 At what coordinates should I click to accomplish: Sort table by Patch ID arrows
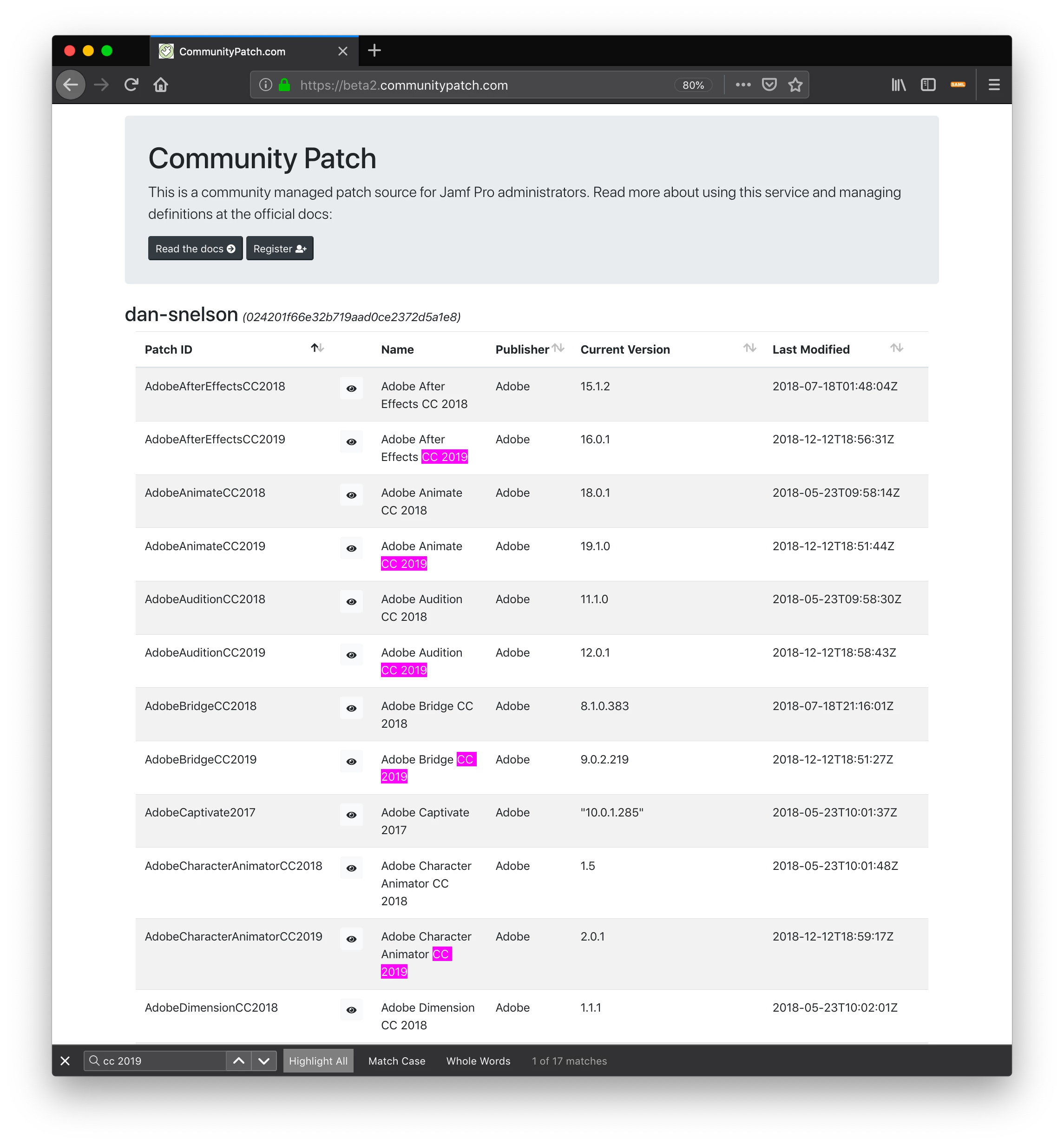point(317,348)
